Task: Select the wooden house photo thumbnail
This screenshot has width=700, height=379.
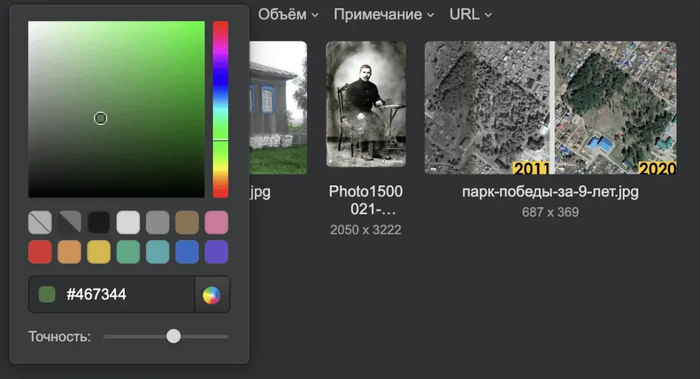Action: click(x=278, y=108)
